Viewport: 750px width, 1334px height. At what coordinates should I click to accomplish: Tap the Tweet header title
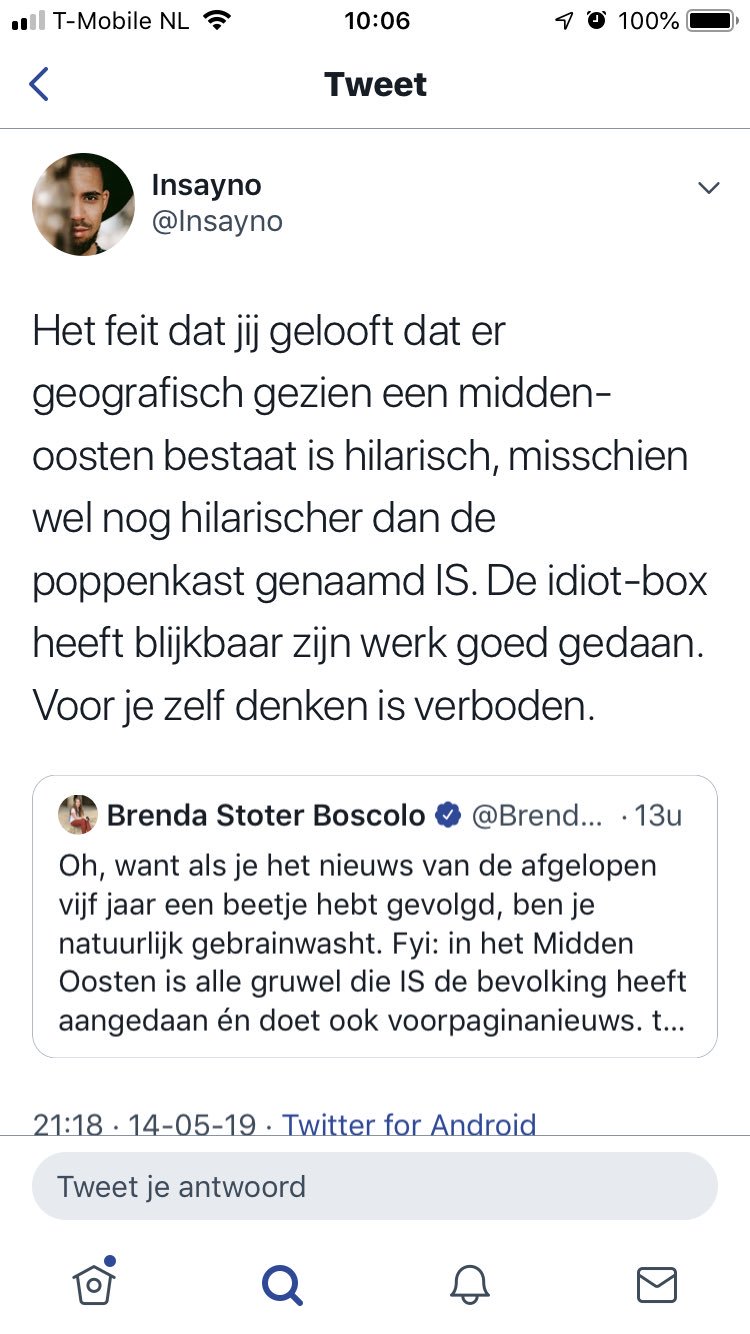click(375, 84)
